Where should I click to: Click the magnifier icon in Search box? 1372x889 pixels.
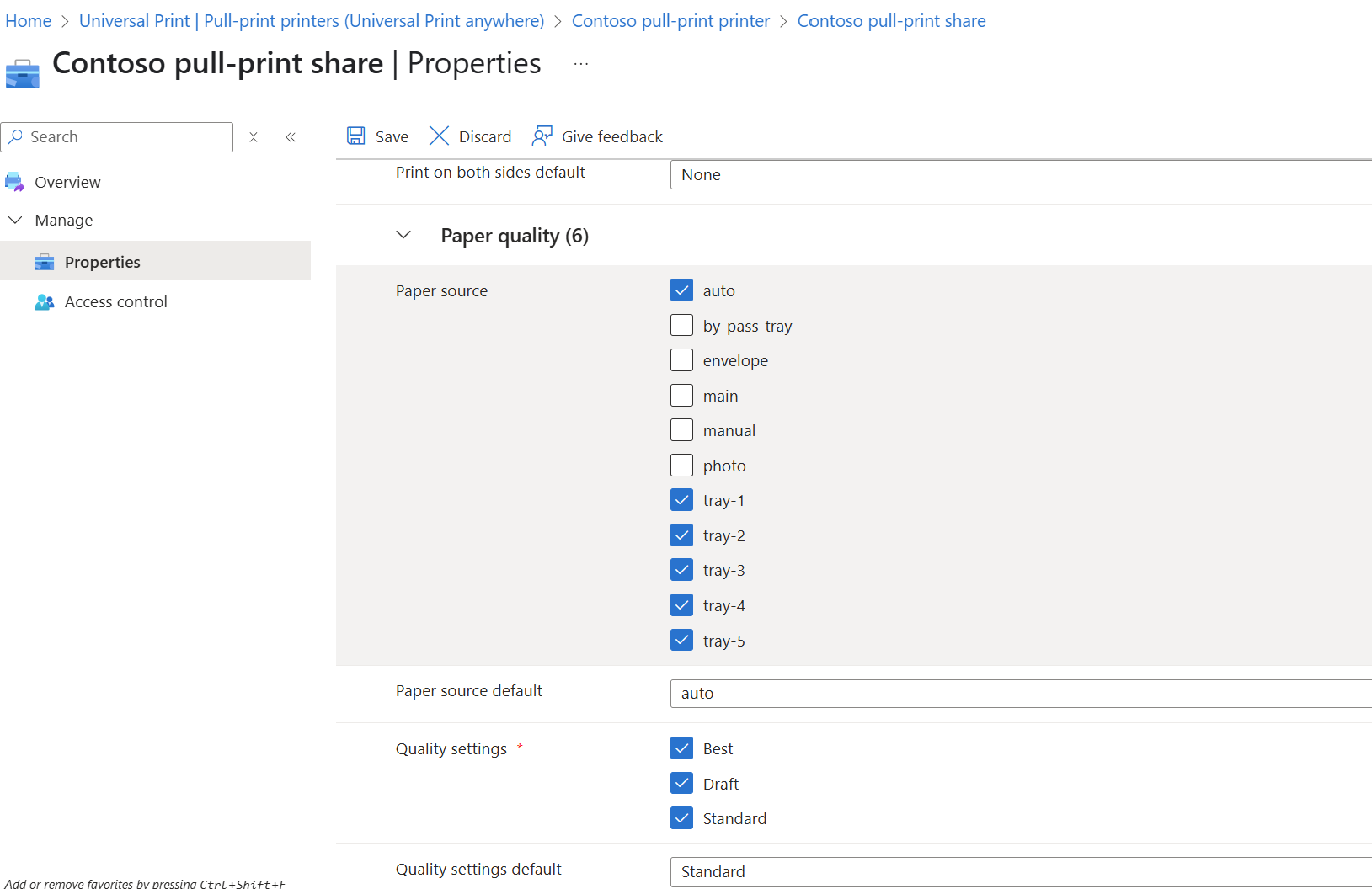[16, 136]
